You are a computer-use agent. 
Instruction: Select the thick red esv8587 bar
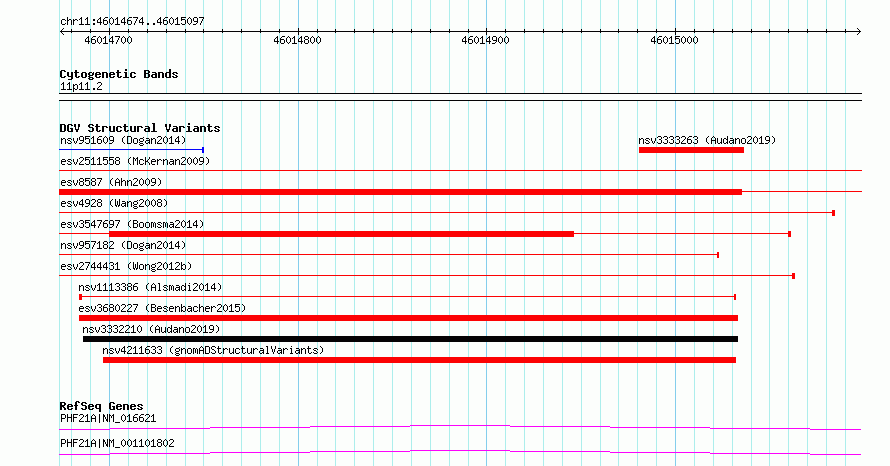click(x=401, y=192)
